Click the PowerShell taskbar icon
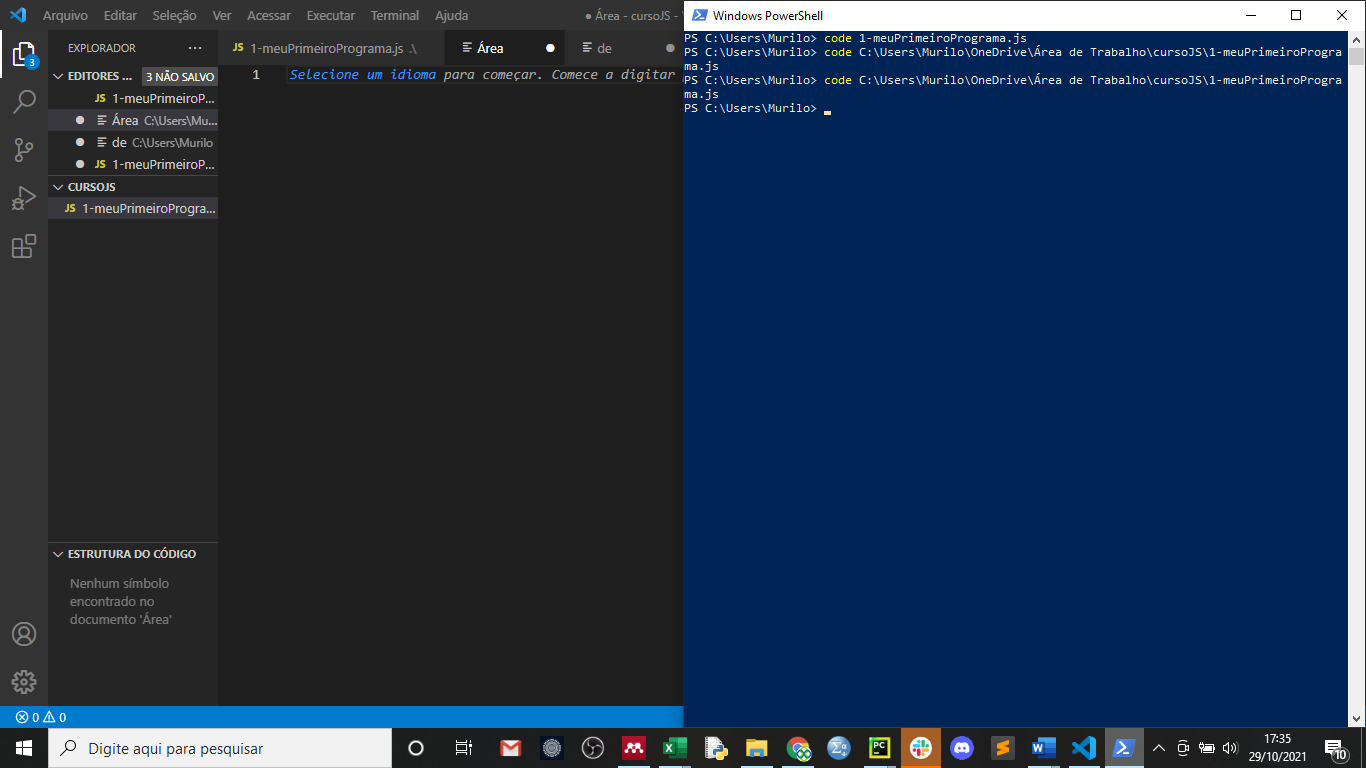Image resolution: width=1366 pixels, height=768 pixels. 1124,748
